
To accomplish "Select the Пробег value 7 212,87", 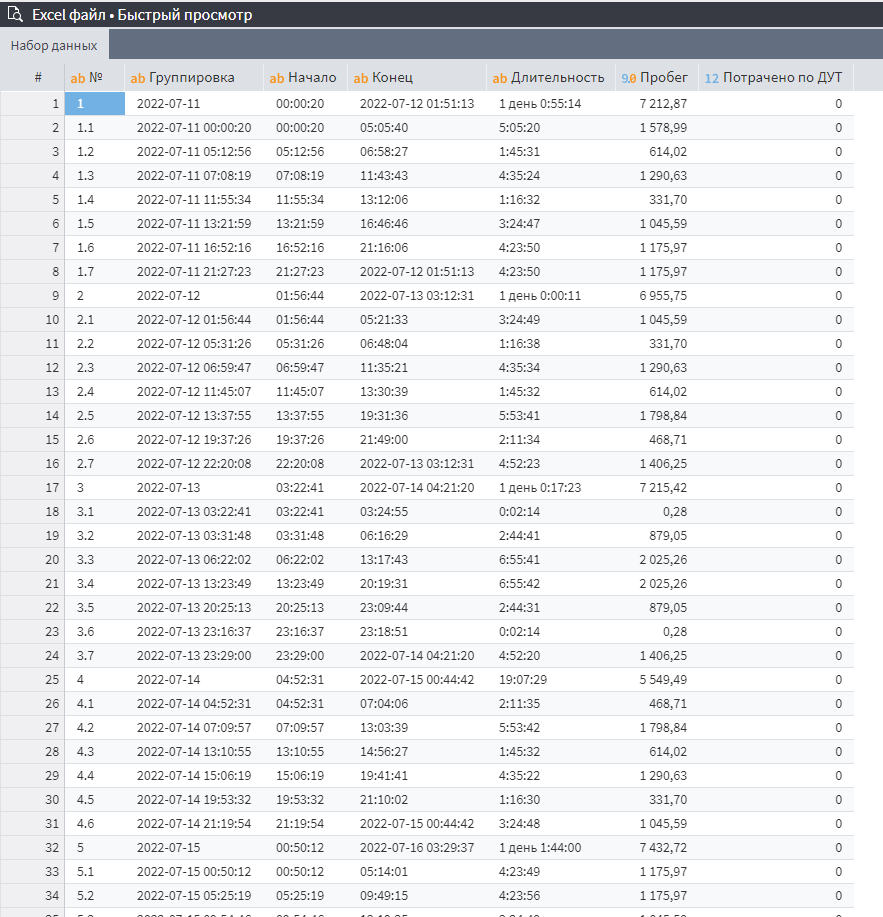I will point(663,104).
